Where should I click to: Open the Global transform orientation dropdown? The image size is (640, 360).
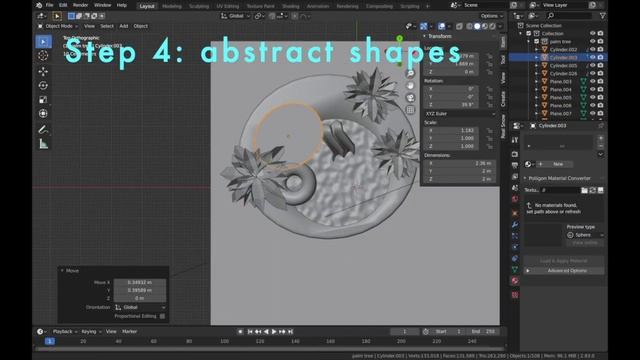(x=236, y=16)
